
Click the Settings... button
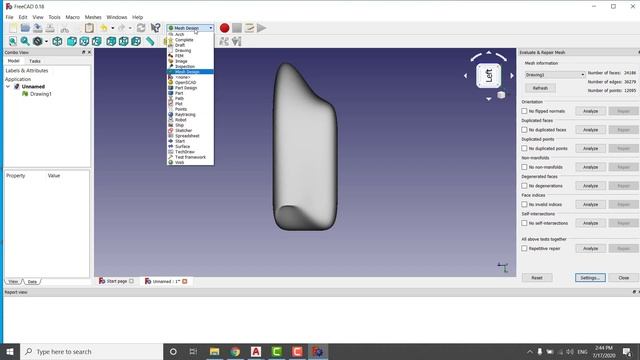pyautogui.click(x=590, y=278)
